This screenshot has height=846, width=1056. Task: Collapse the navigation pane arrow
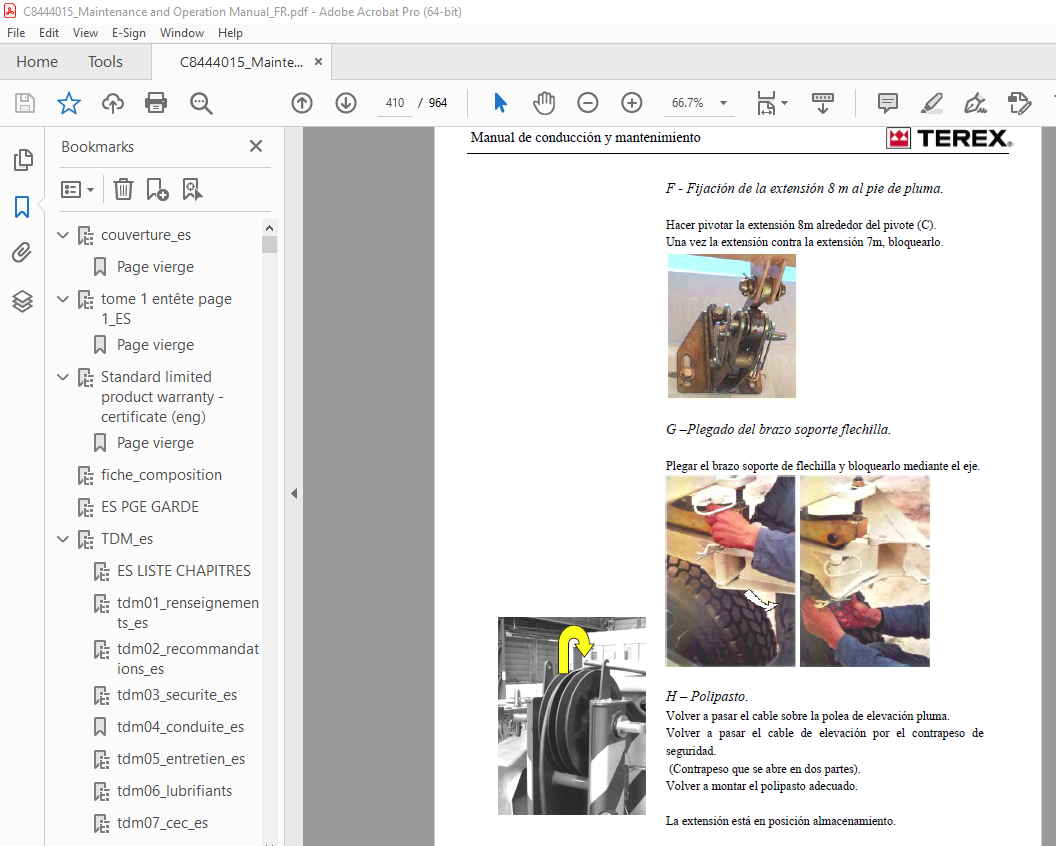[x=294, y=494]
